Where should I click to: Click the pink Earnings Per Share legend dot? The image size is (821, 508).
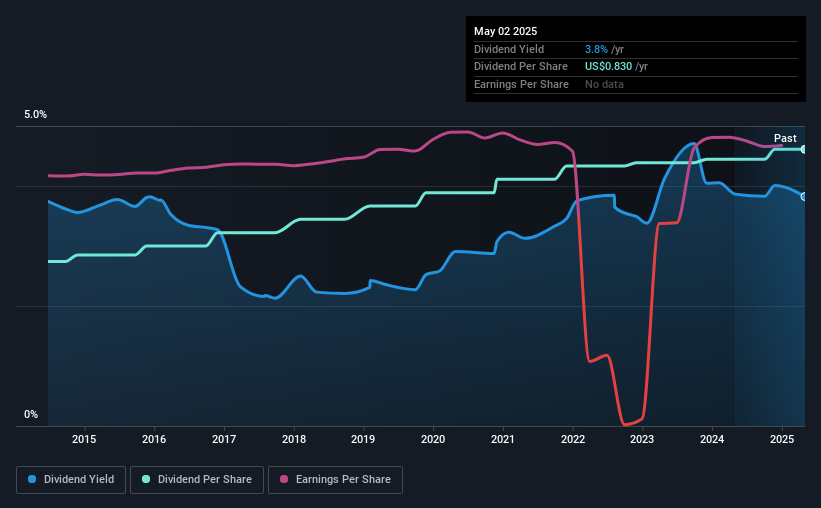coord(284,479)
